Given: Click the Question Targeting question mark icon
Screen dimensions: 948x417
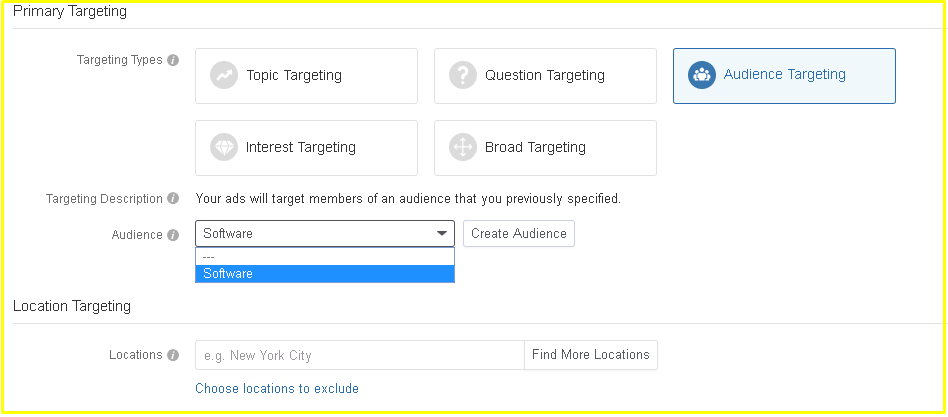Looking at the screenshot, I should tap(463, 76).
